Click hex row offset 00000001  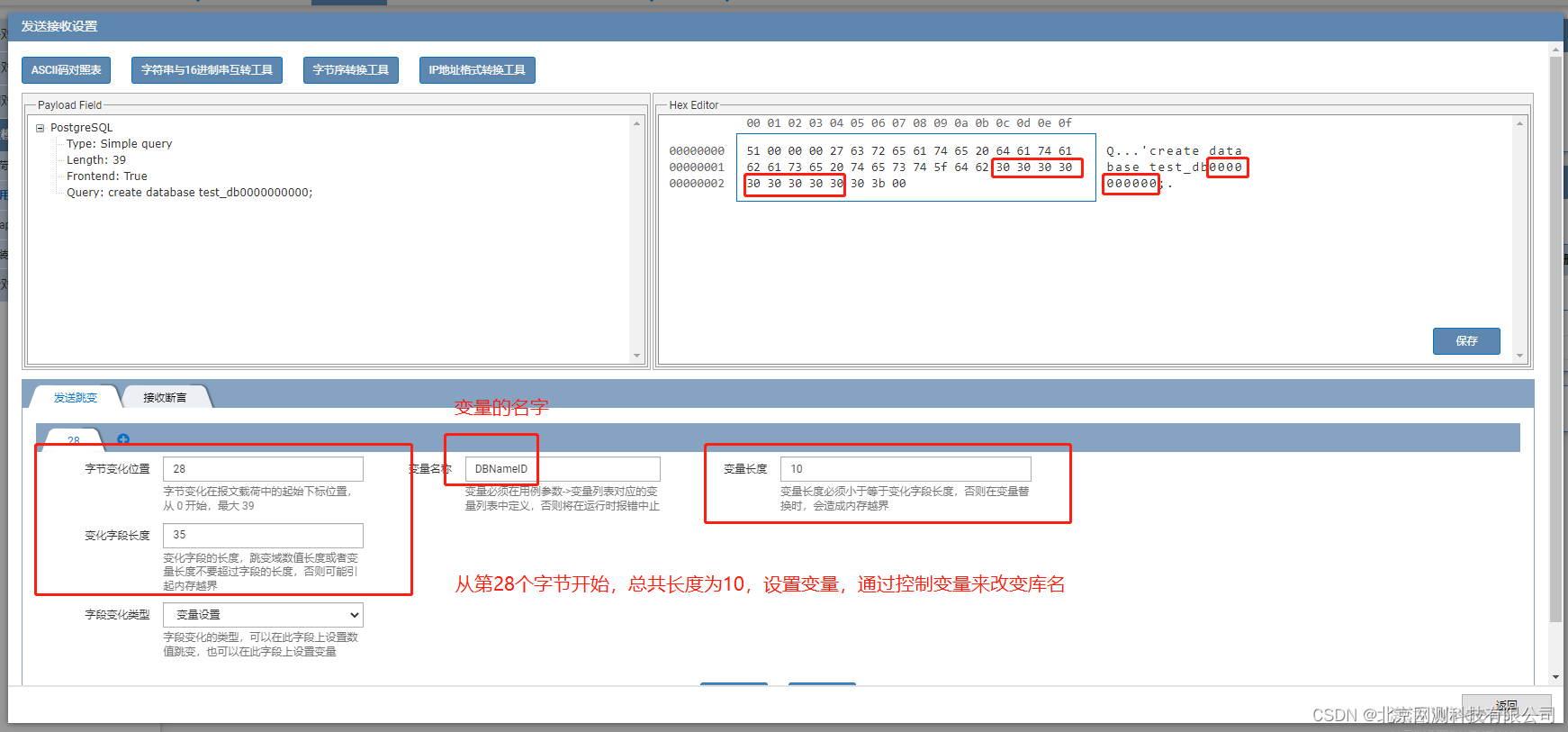pyautogui.click(x=697, y=167)
